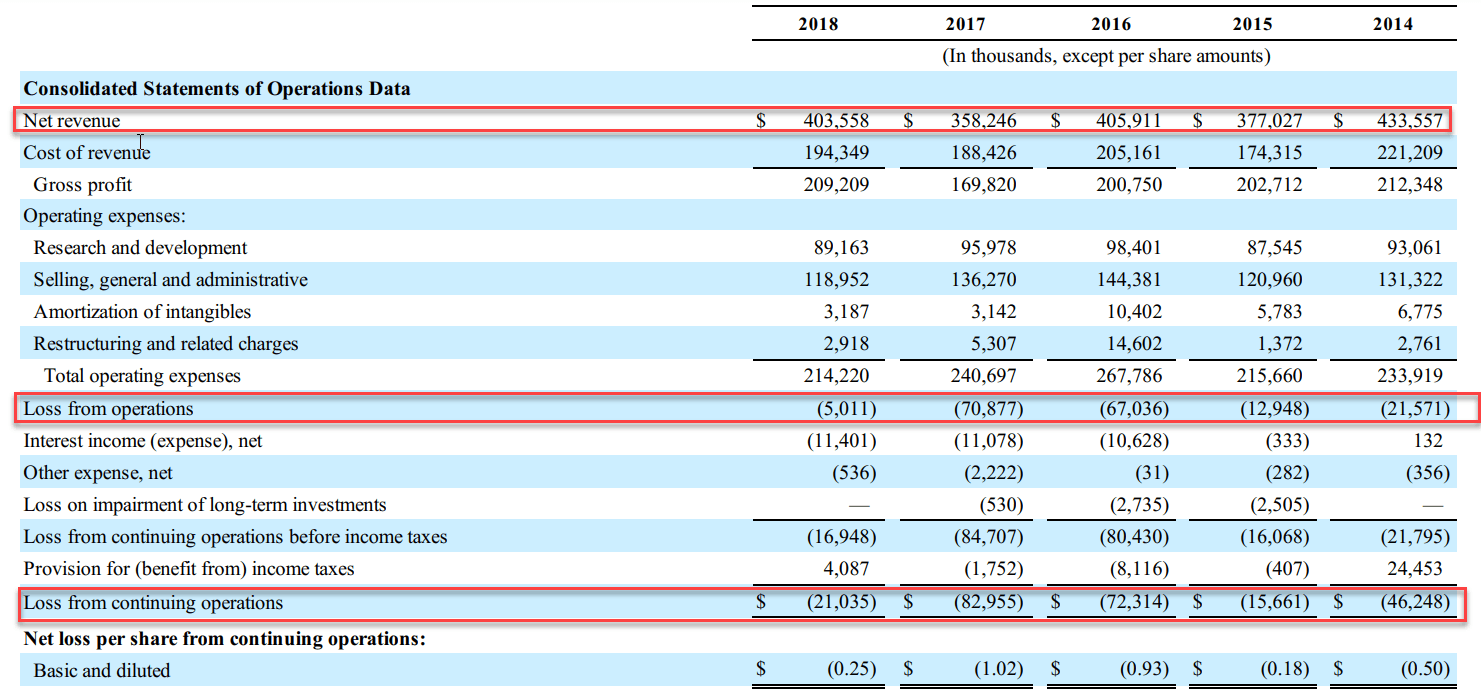Click the 2018 net revenue value 403,558
This screenshot has height=693, width=1481.
point(836,121)
